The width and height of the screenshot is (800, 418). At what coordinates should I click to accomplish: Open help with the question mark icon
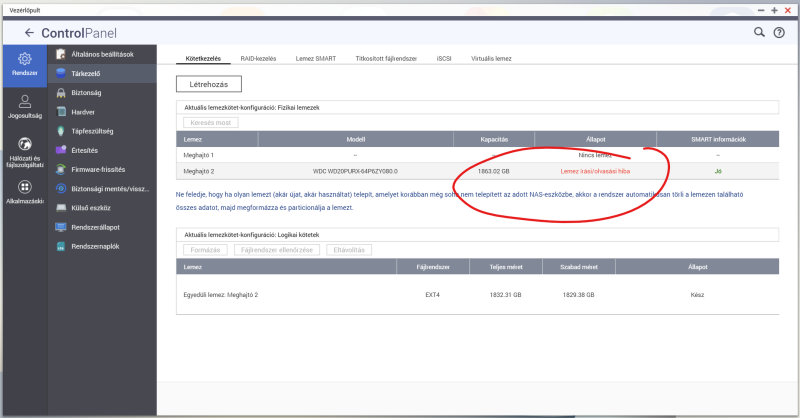(x=779, y=33)
